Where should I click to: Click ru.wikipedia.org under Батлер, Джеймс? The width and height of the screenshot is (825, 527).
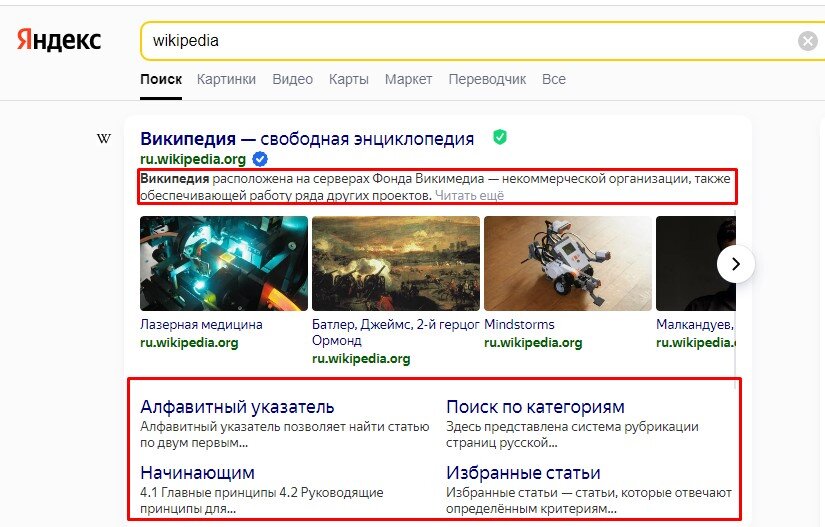coord(361,358)
